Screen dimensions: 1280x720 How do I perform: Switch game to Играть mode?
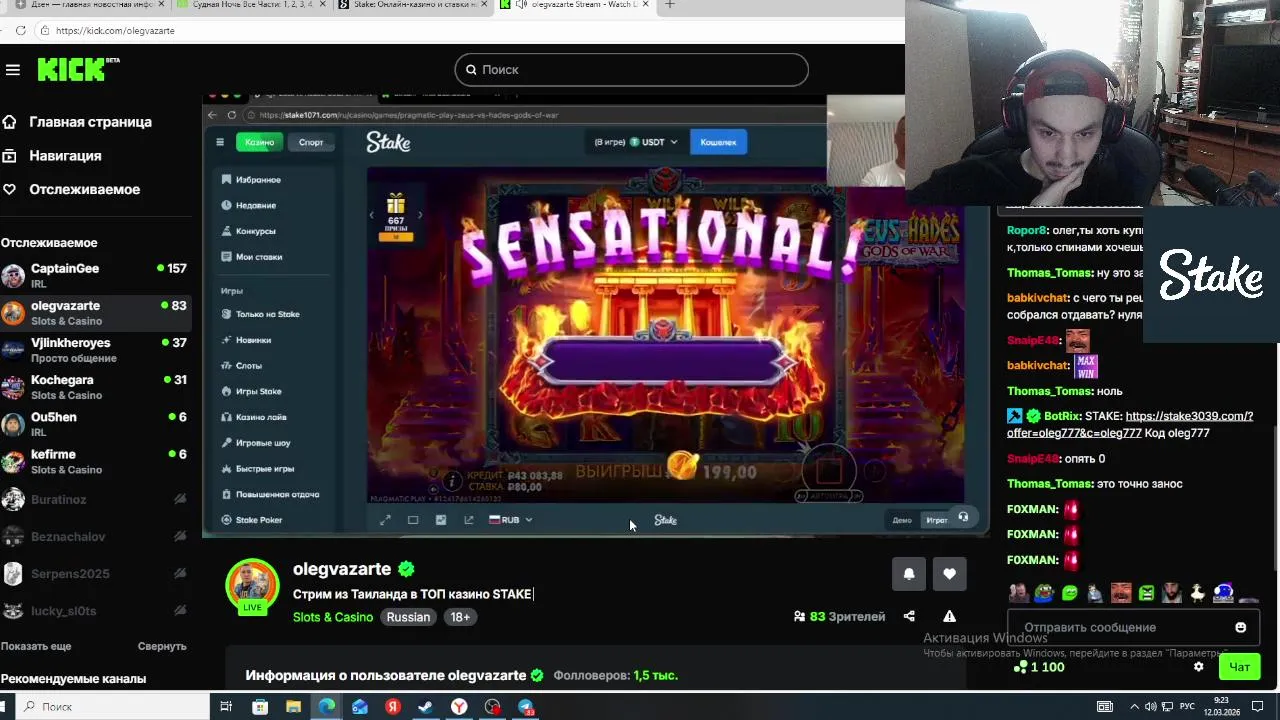click(937, 520)
